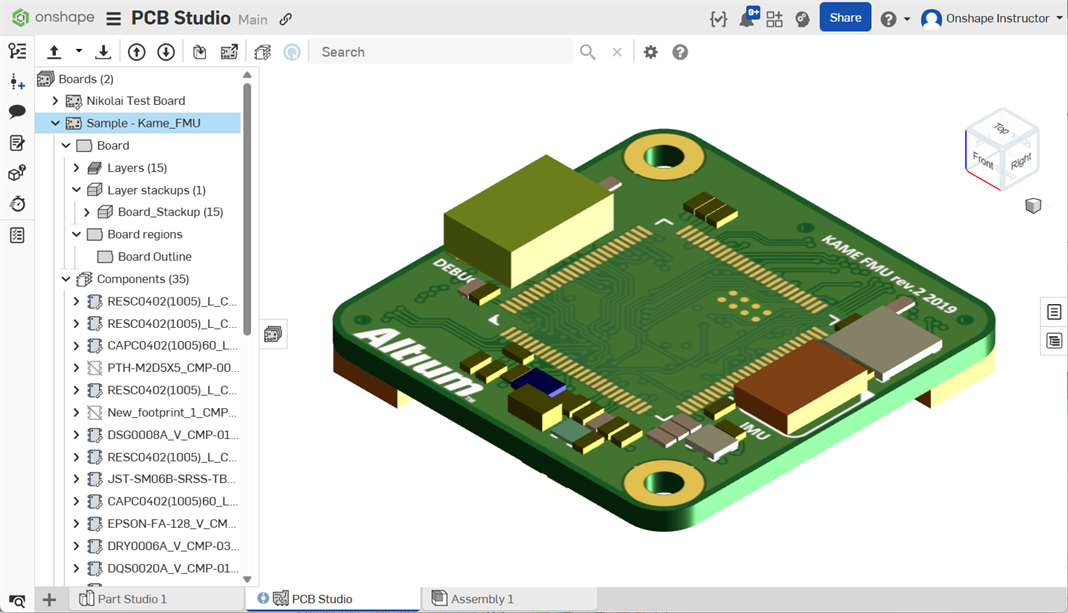Open the notifications bell in the header
The image size is (1068, 613).
pyautogui.click(x=747, y=17)
